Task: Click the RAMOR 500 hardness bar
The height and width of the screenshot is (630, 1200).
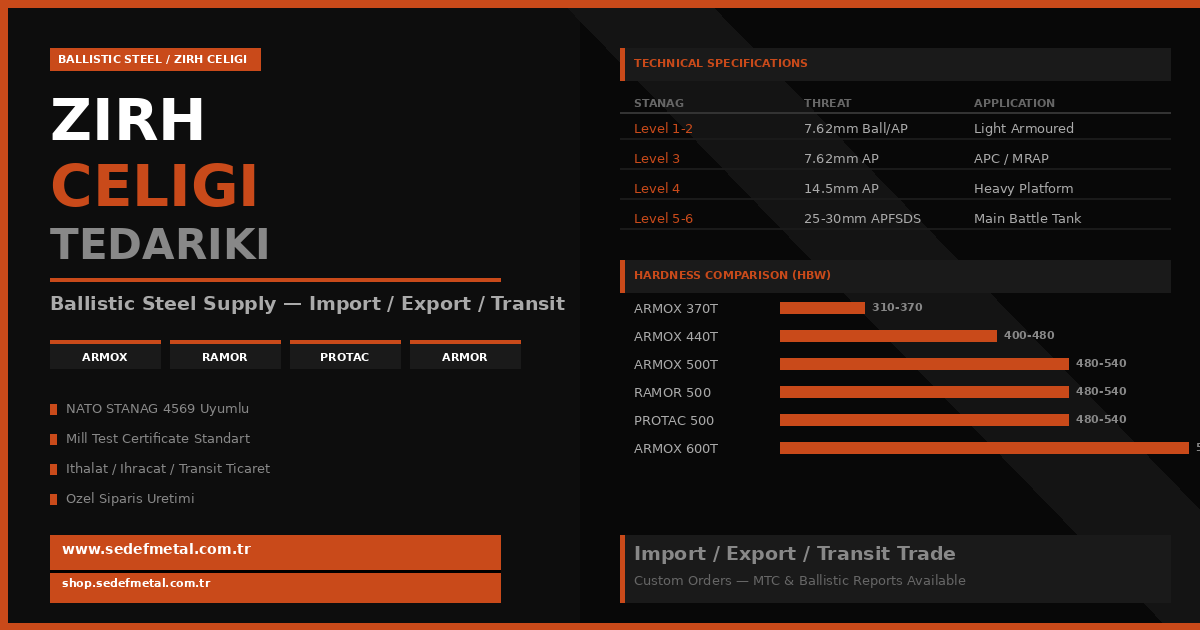Action: [x=924, y=392]
